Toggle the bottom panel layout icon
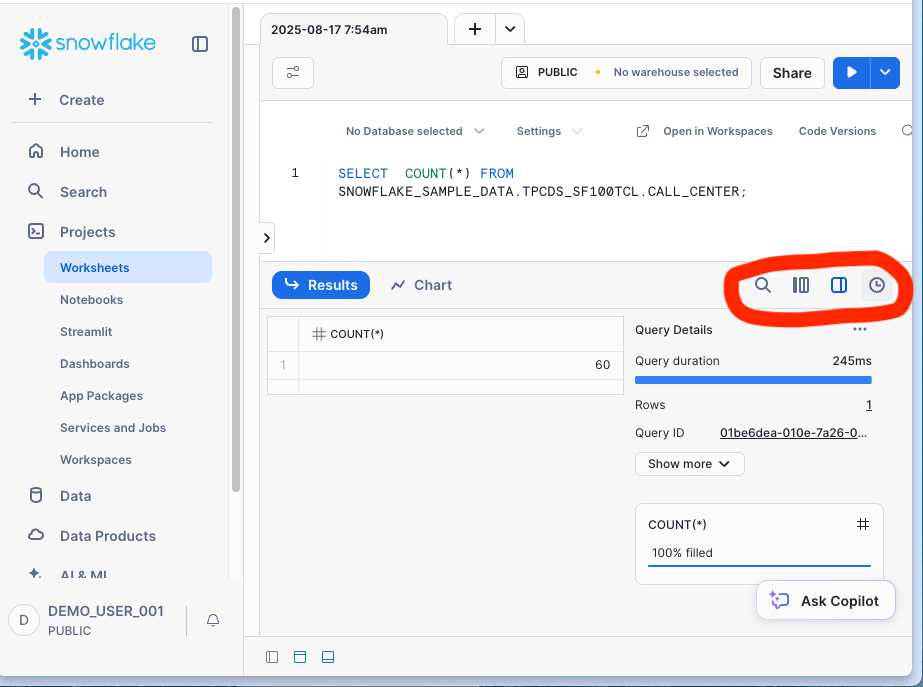 pyautogui.click(x=328, y=657)
